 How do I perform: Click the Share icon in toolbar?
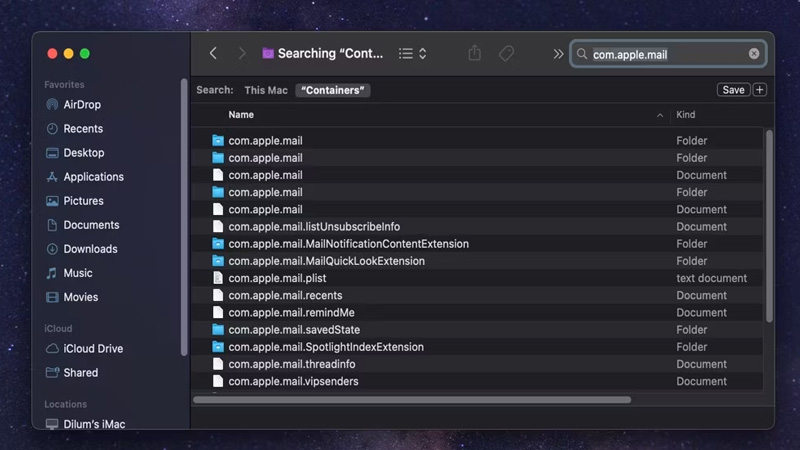click(x=475, y=54)
